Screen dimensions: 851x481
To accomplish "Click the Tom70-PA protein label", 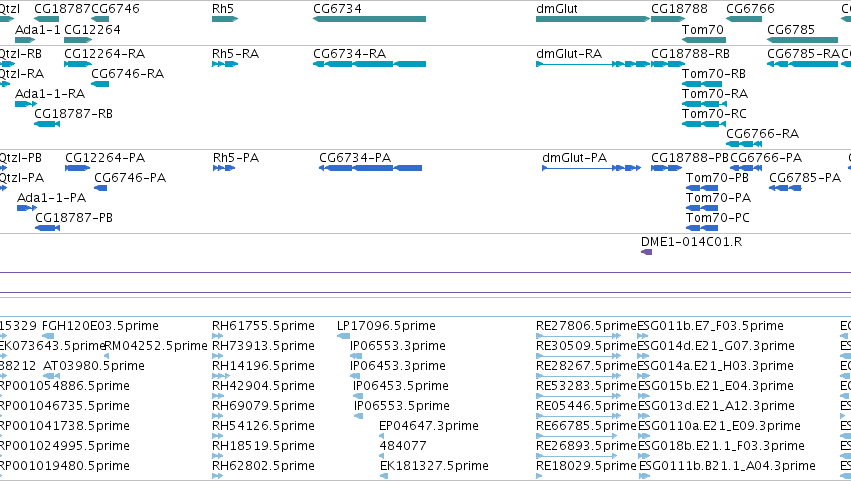I will 718,198.
